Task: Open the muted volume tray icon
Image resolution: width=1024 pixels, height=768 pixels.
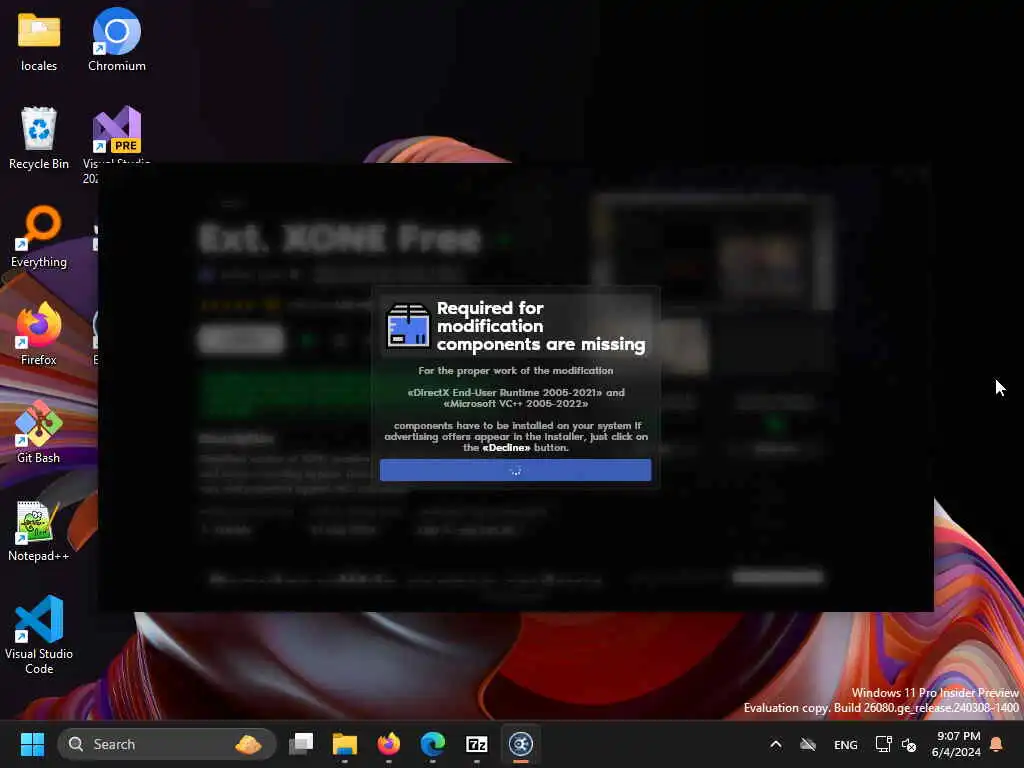Action: tap(909, 744)
